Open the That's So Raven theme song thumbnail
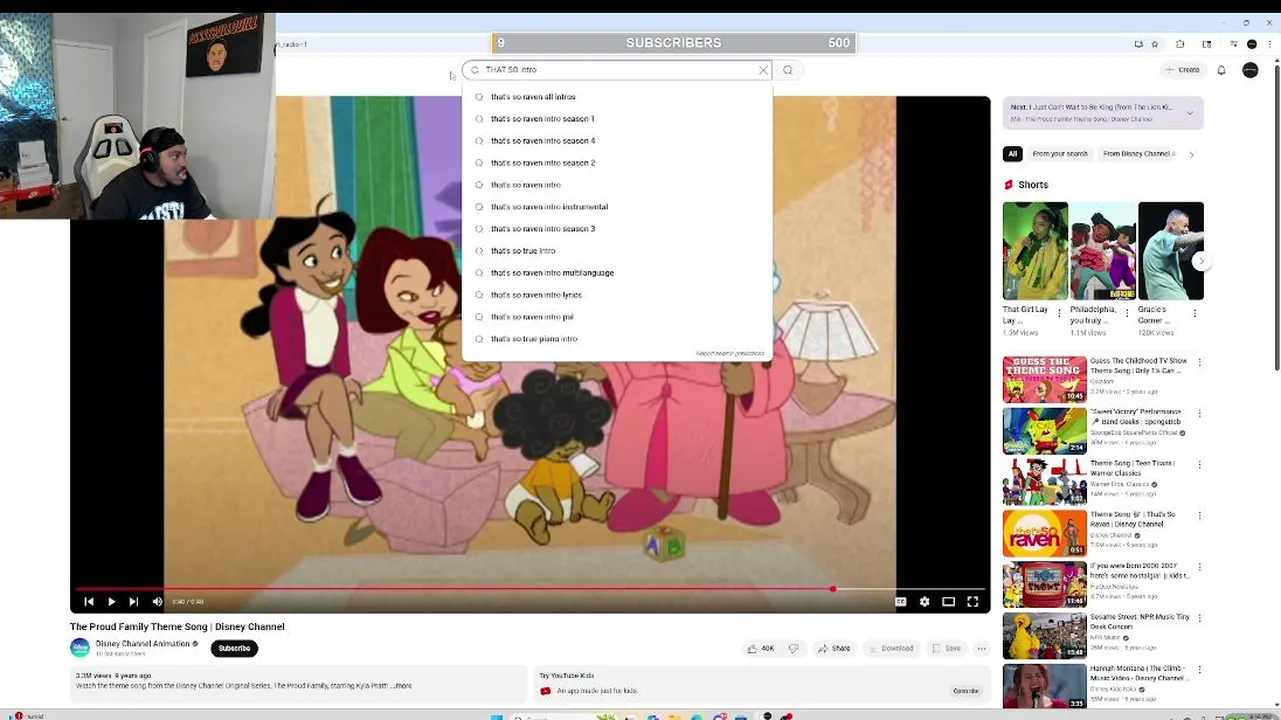 click(1044, 533)
